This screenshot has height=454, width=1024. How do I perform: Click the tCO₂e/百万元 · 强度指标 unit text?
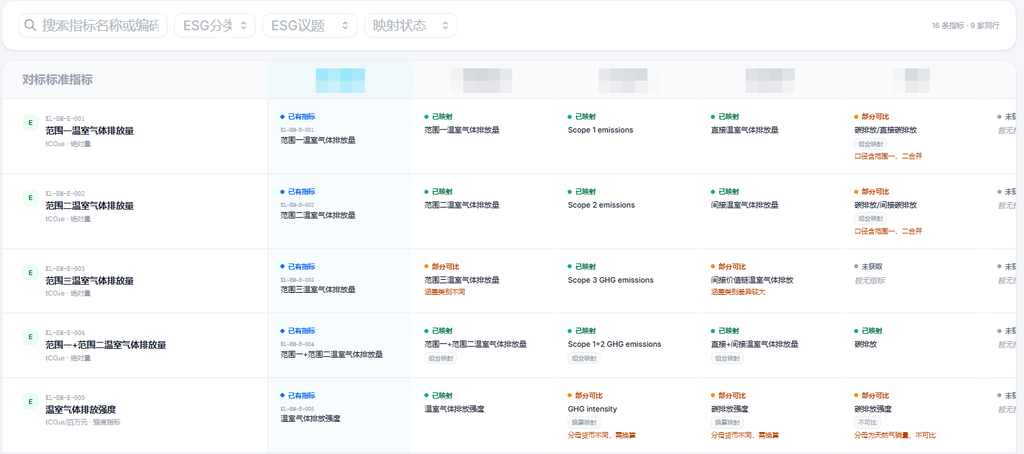[x=83, y=422]
